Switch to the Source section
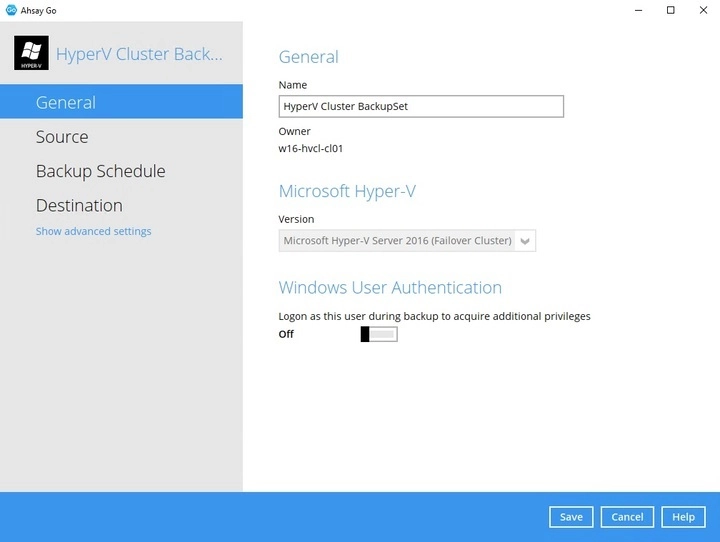This screenshot has height=542, width=720. pyautogui.click(x=62, y=137)
